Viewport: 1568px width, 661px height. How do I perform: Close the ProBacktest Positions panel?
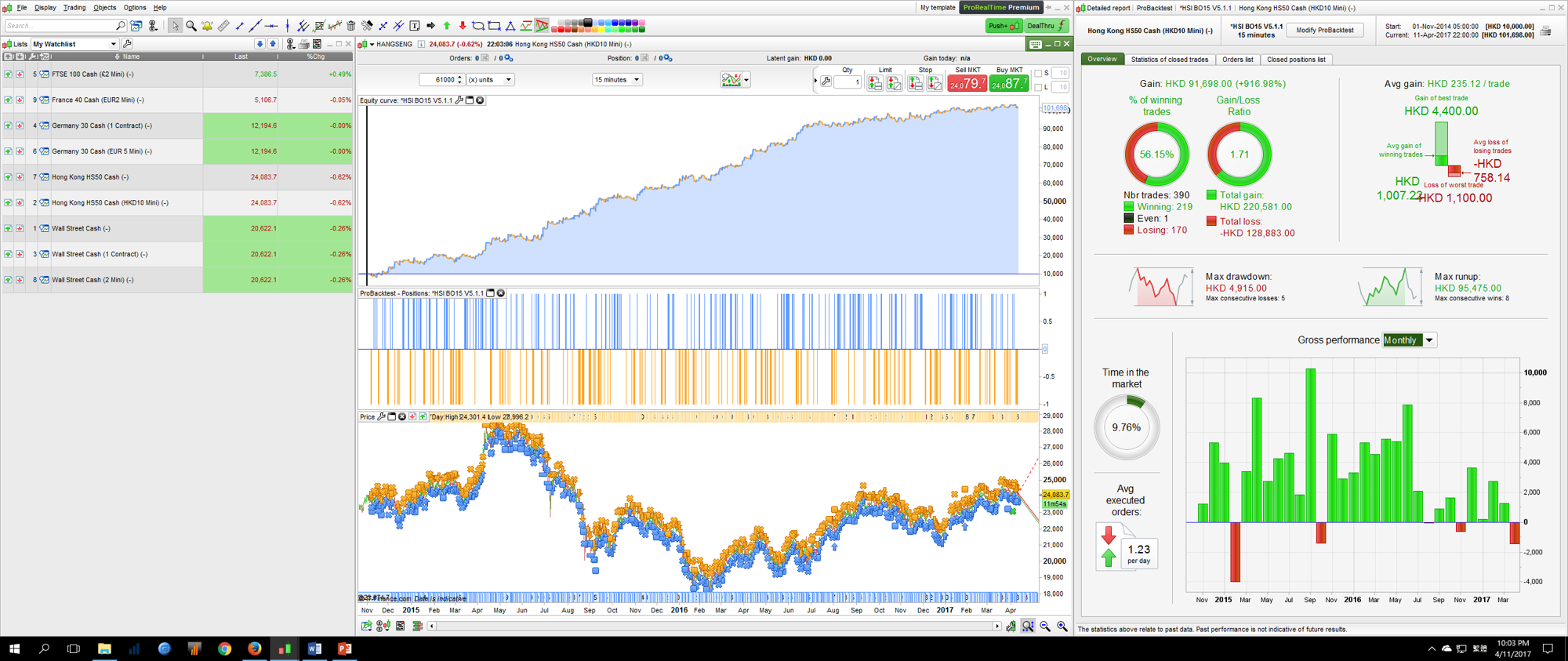click(501, 293)
